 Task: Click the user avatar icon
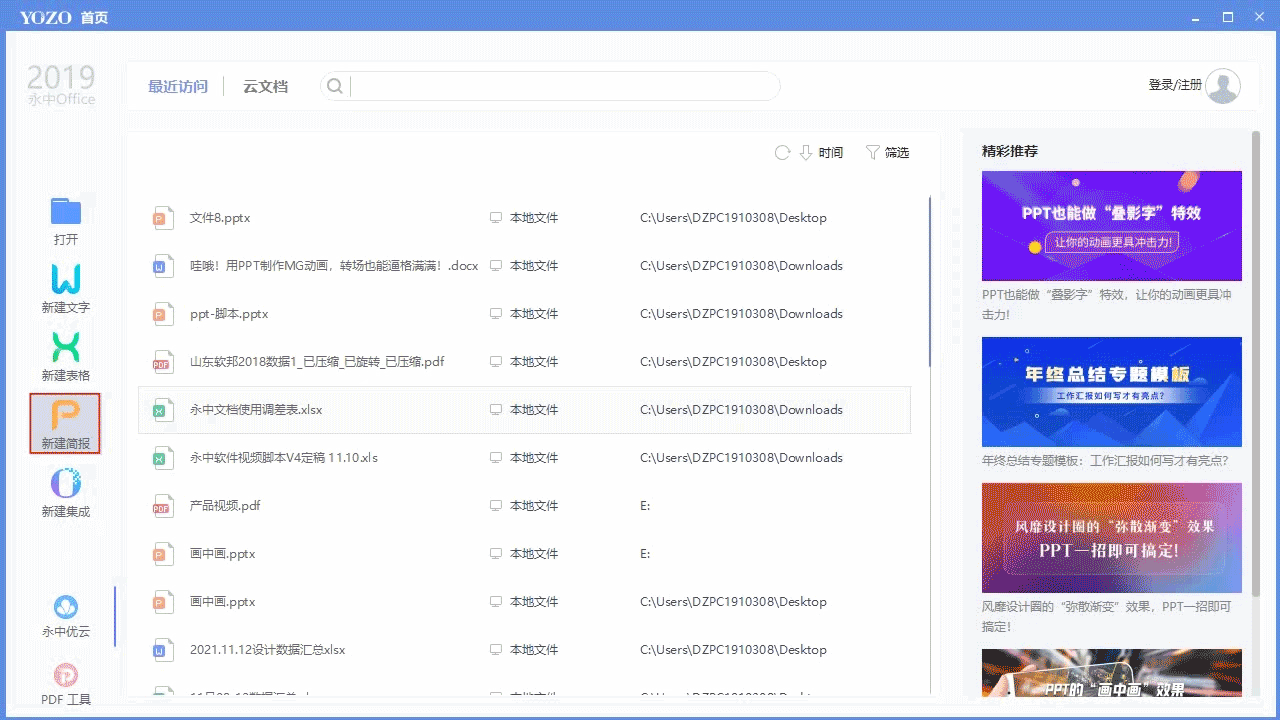tap(1223, 86)
